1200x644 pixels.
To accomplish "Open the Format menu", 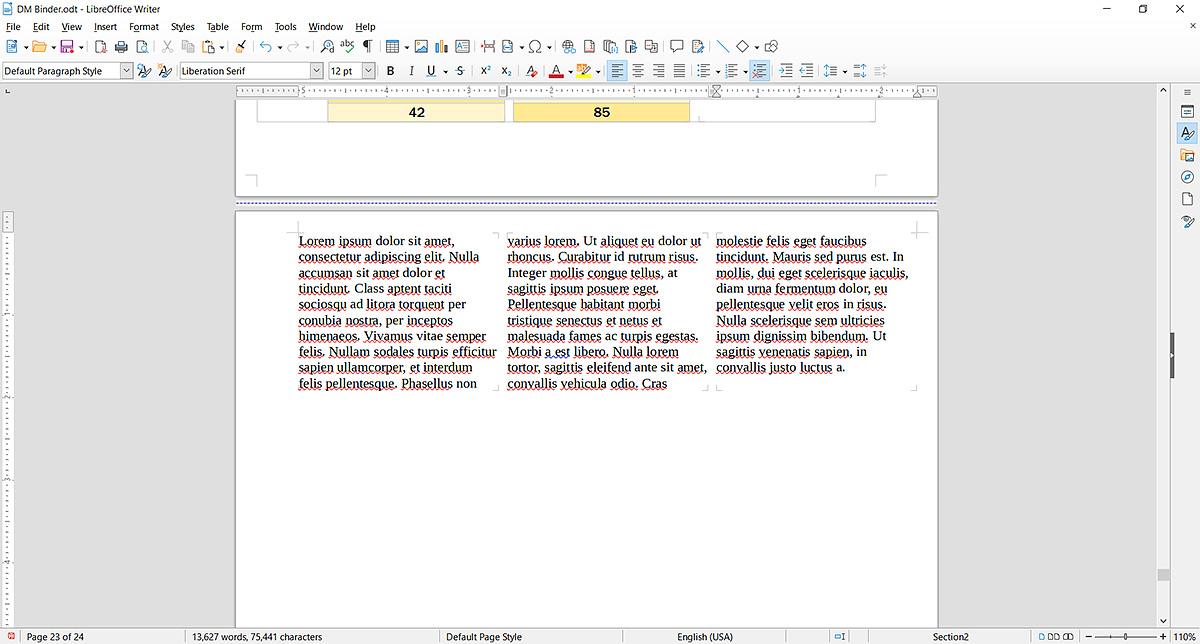I will (144, 27).
